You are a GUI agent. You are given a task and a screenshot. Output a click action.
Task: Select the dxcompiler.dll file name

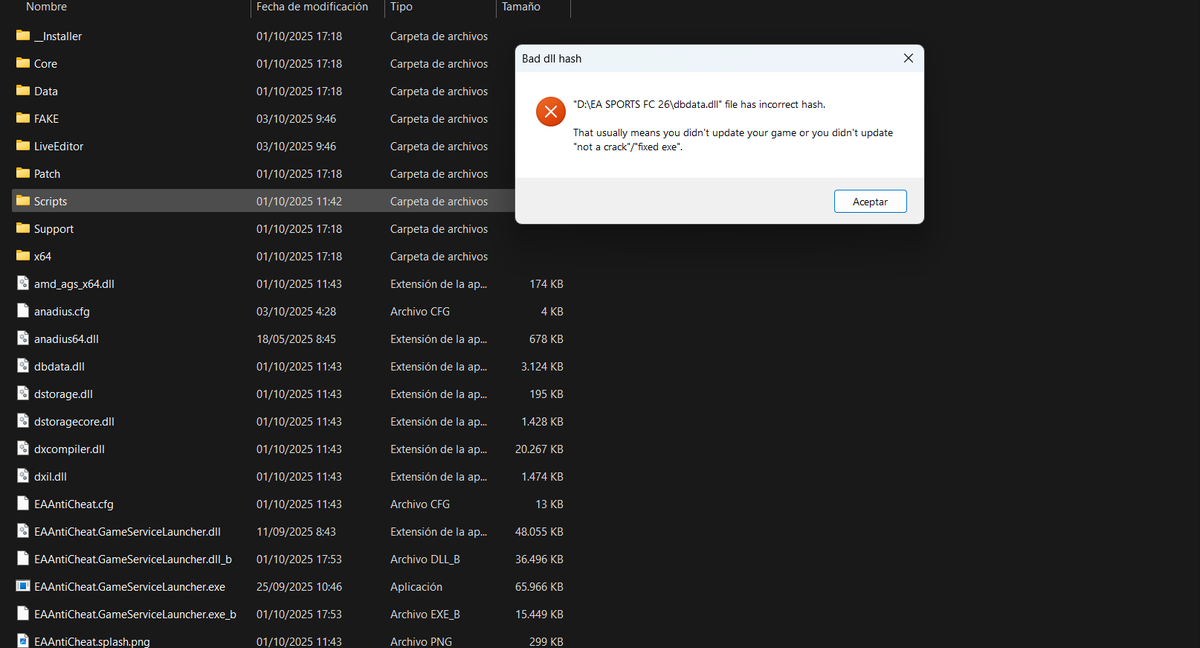pos(69,449)
